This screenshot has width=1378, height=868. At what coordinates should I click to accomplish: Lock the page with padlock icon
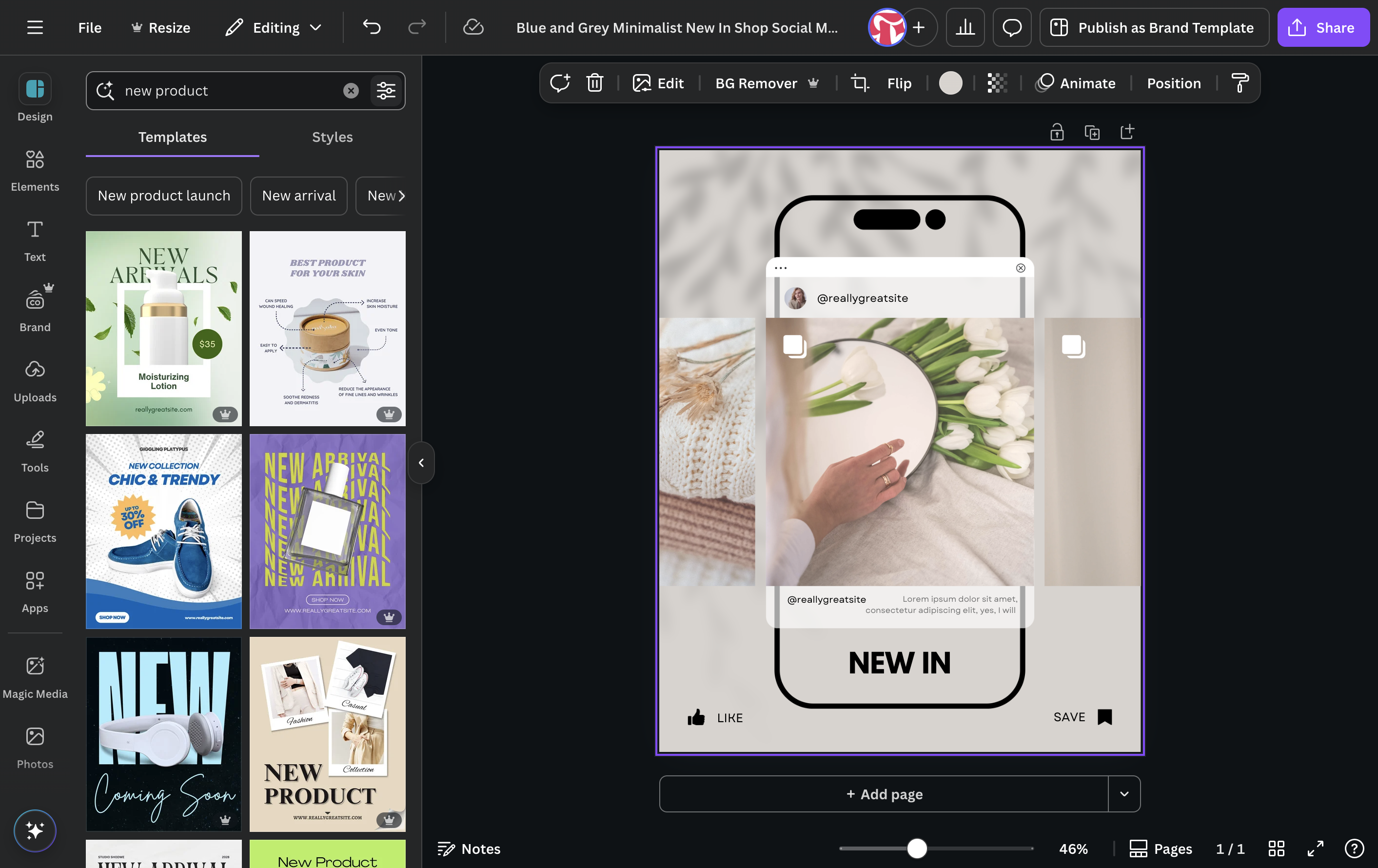point(1057,132)
